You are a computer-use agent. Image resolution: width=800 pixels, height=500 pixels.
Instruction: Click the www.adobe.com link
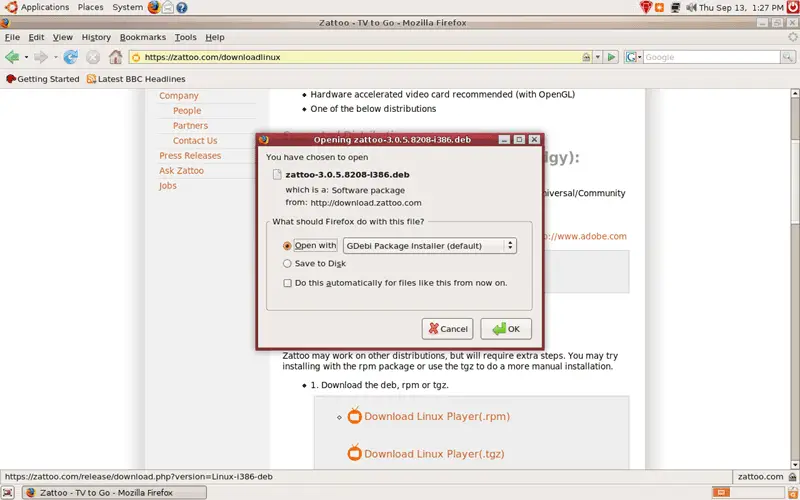click(x=586, y=236)
